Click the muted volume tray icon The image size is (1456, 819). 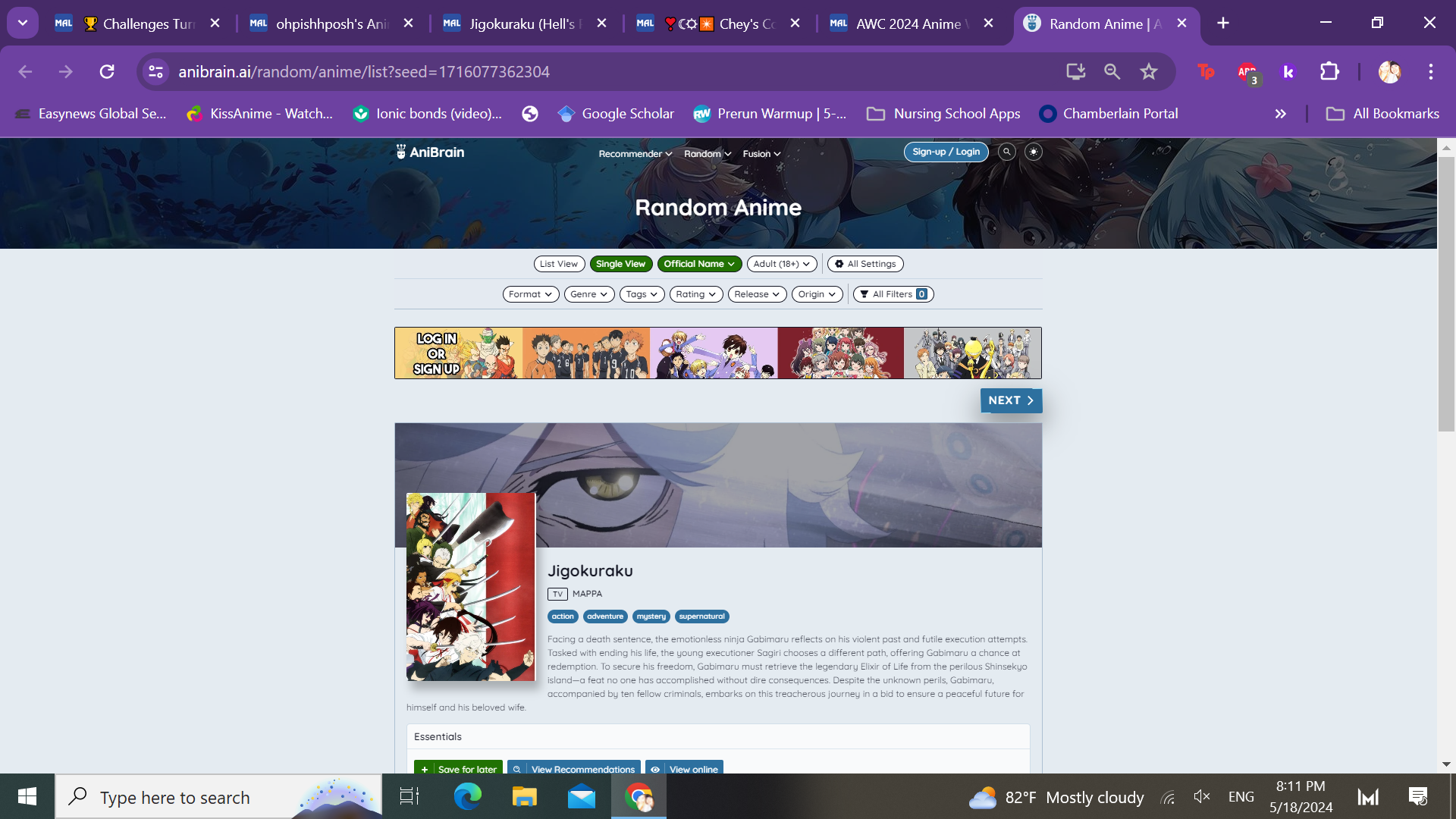tap(1202, 796)
